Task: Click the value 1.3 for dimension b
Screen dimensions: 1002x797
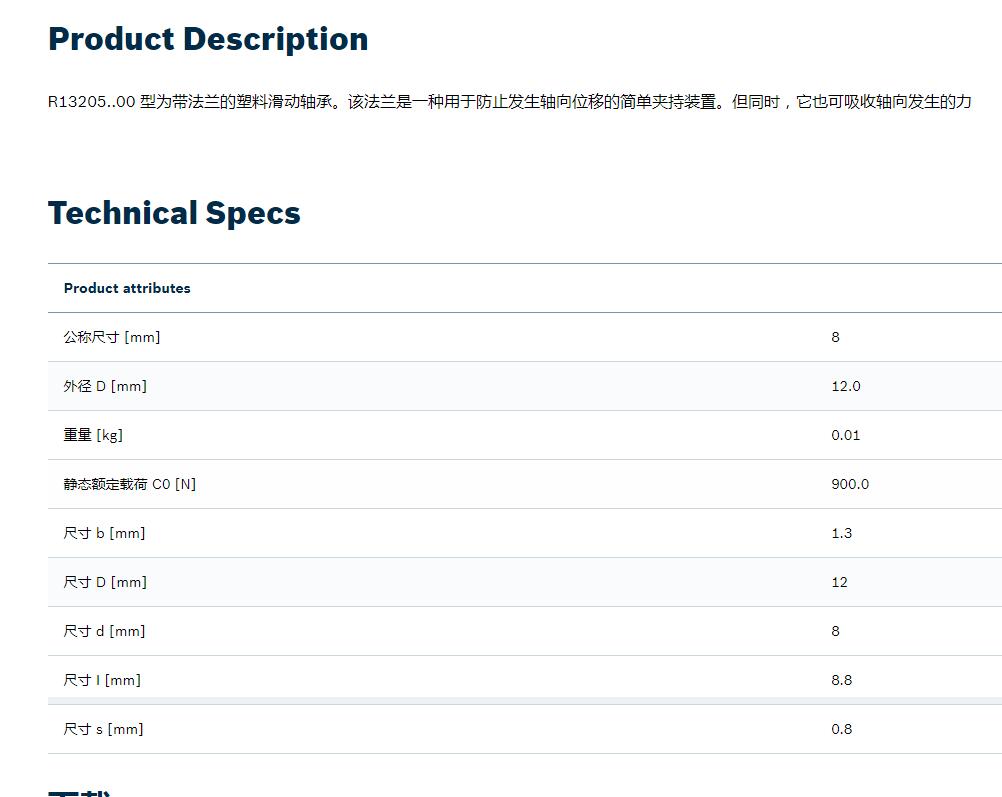Action: pos(842,533)
